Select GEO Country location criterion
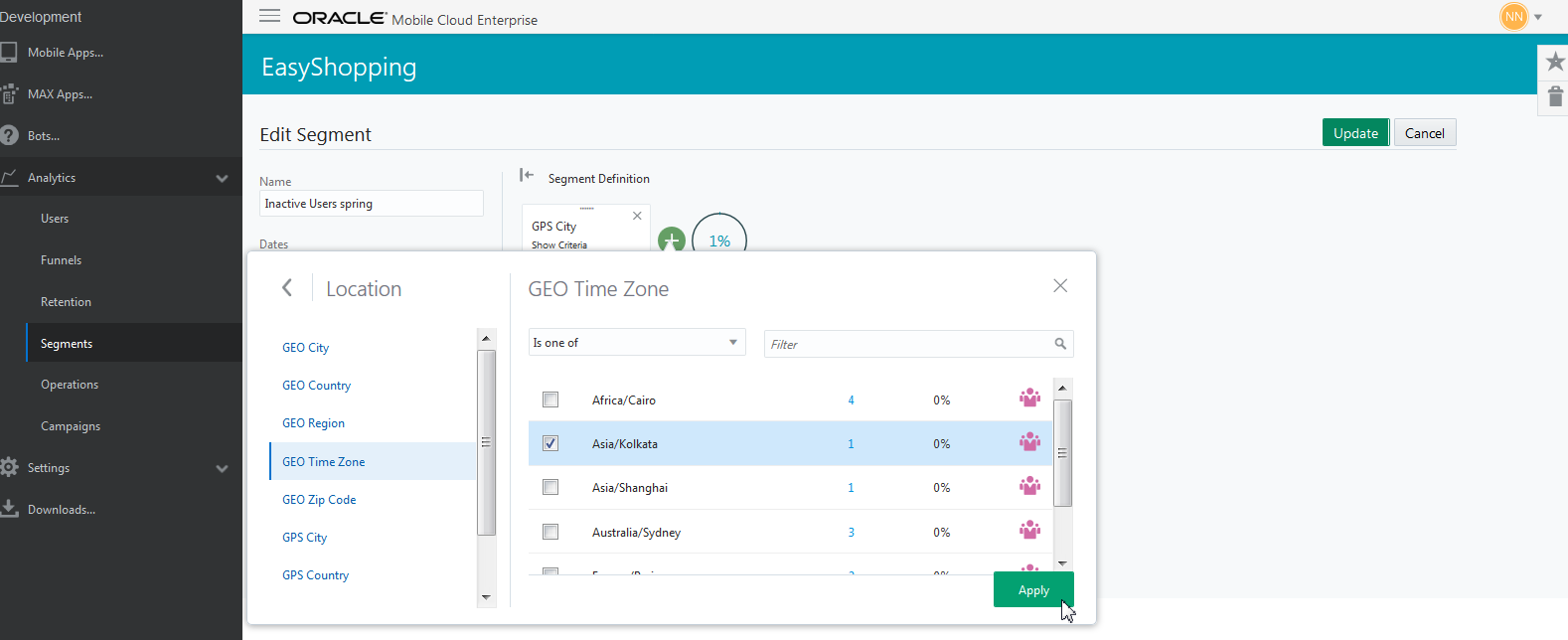The width and height of the screenshot is (1568, 640). click(x=316, y=386)
